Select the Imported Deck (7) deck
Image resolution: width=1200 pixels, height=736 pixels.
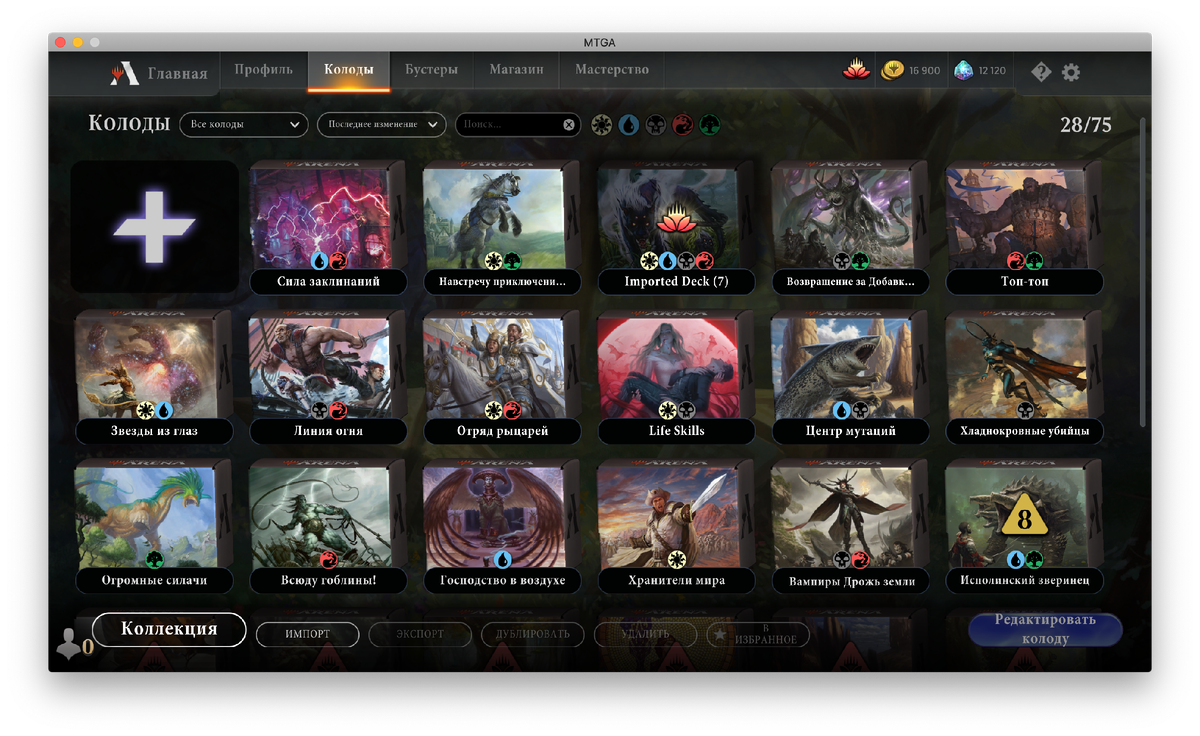tap(676, 227)
